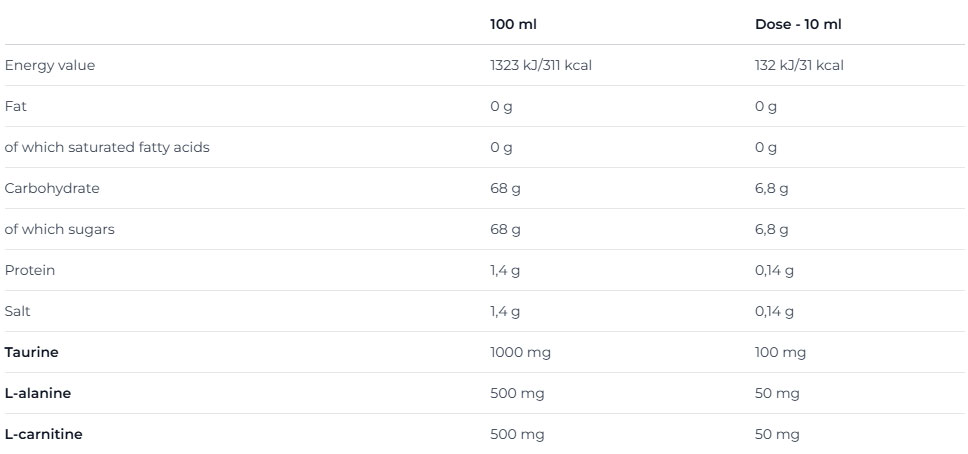Click 'of which sugars' row label
The width and height of the screenshot is (968, 454).
(60, 230)
